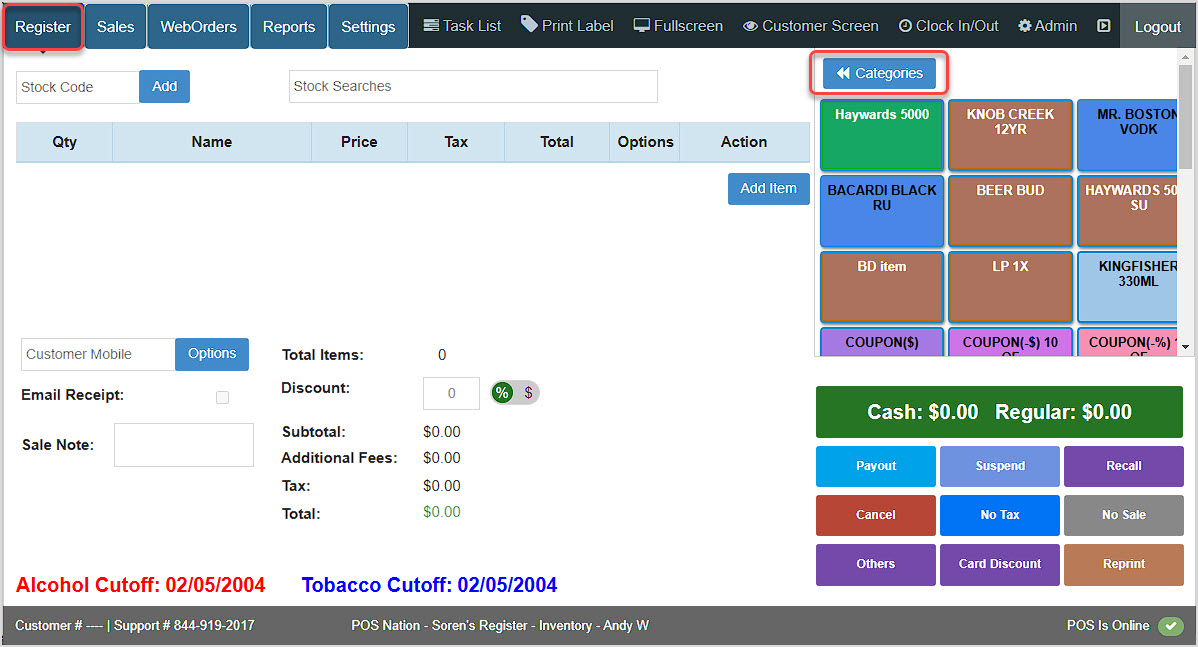This screenshot has height=647, width=1198.
Task: Click the No Sale button
Action: point(1123,515)
